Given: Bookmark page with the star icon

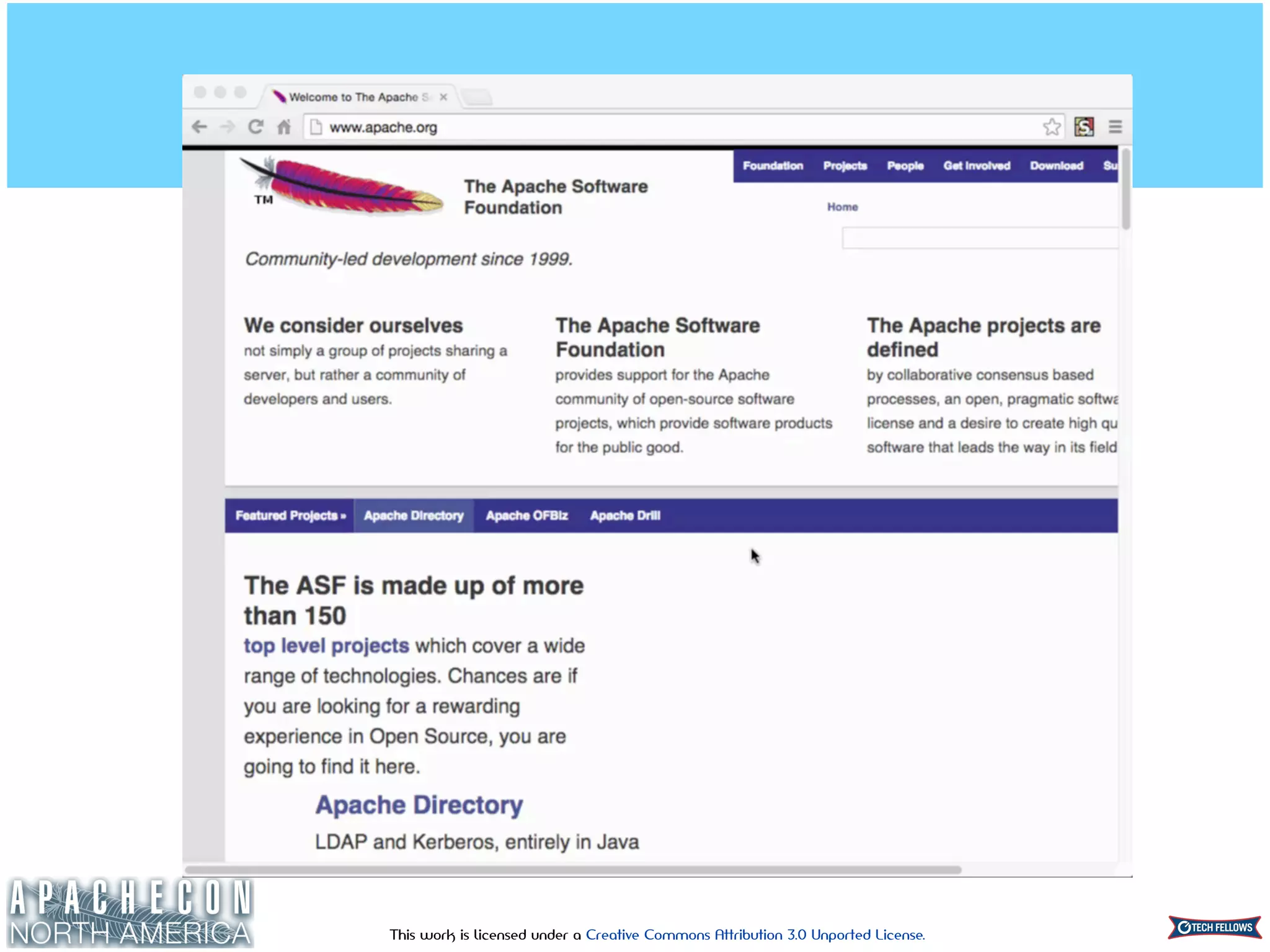Looking at the screenshot, I should (x=1052, y=127).
